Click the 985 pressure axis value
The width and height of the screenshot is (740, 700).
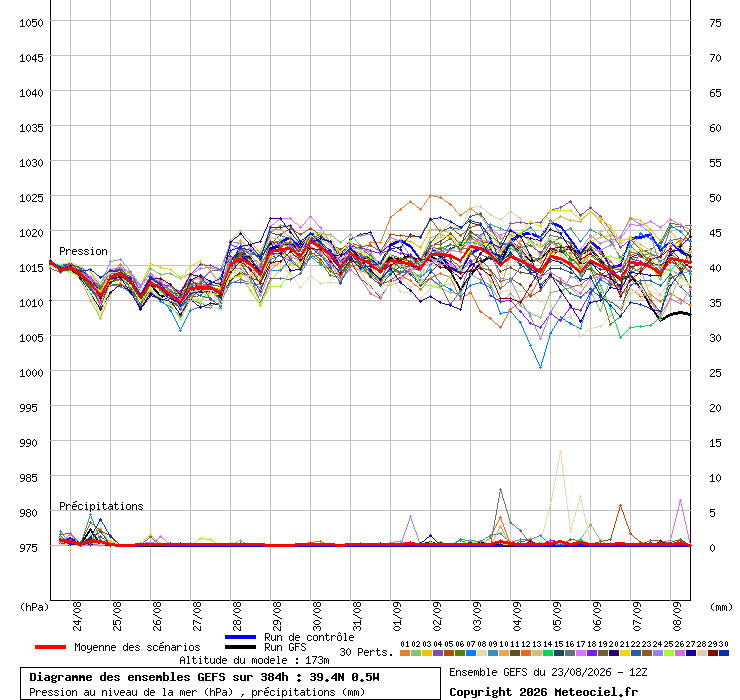pyautogui.click(x=28, y=478)
